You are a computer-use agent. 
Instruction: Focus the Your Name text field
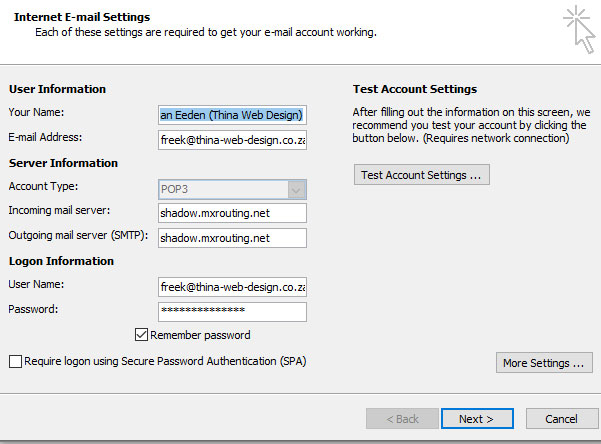pos(232,115)
